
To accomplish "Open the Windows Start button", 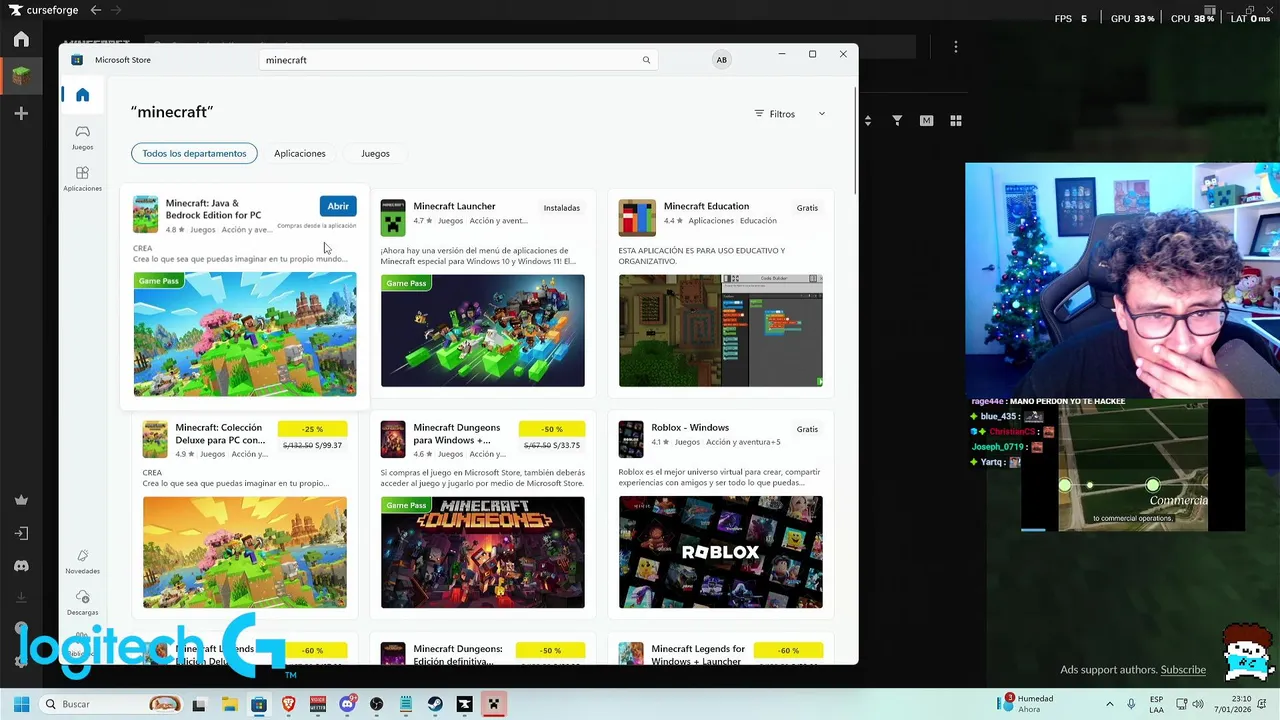I will point(21,704).
